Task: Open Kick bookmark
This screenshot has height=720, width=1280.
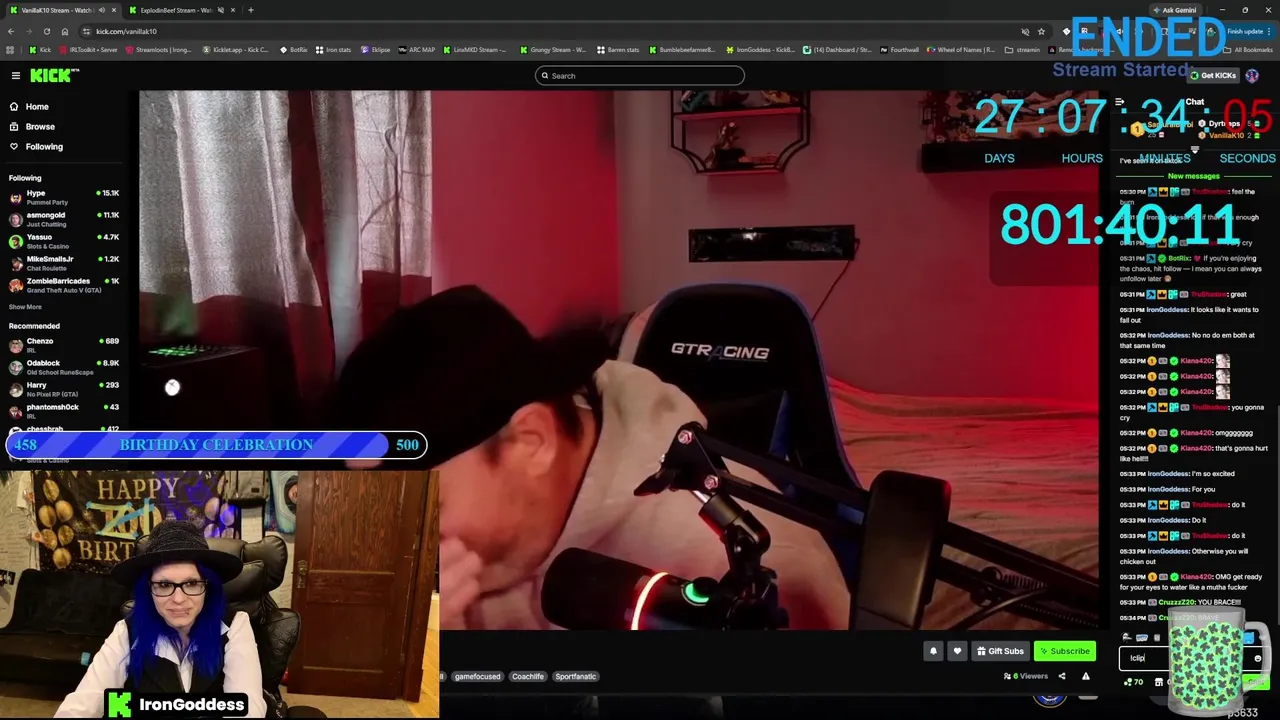Action: click(40, 50)
